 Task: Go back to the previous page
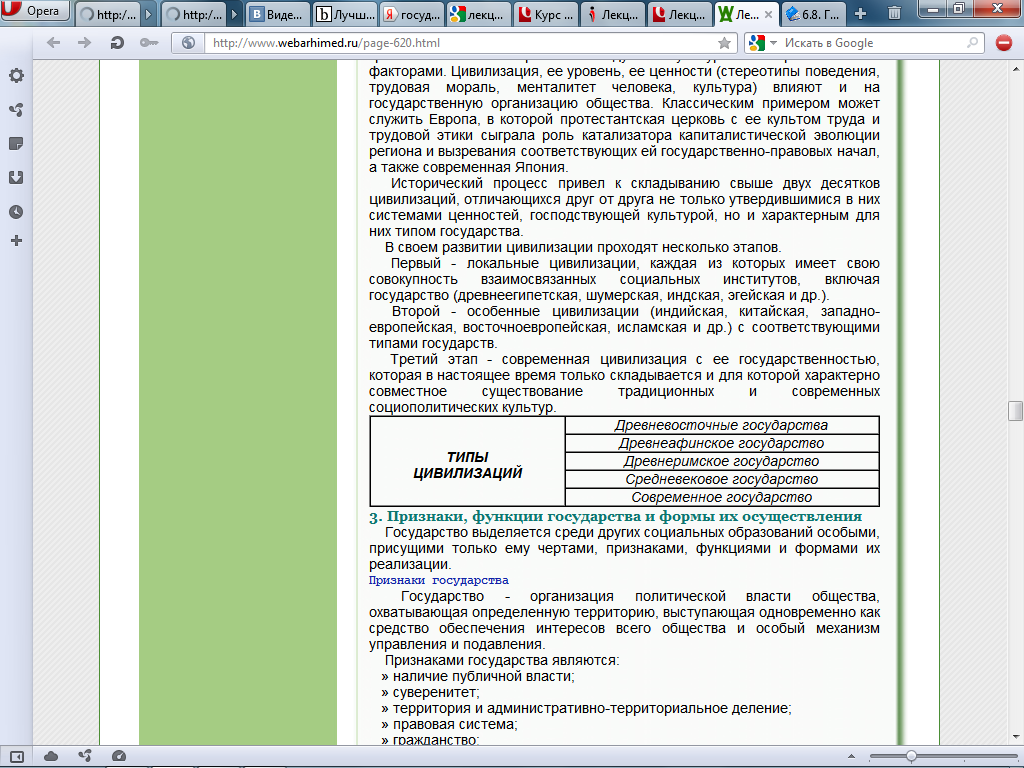pyautogui.click(x=54, y=43)
